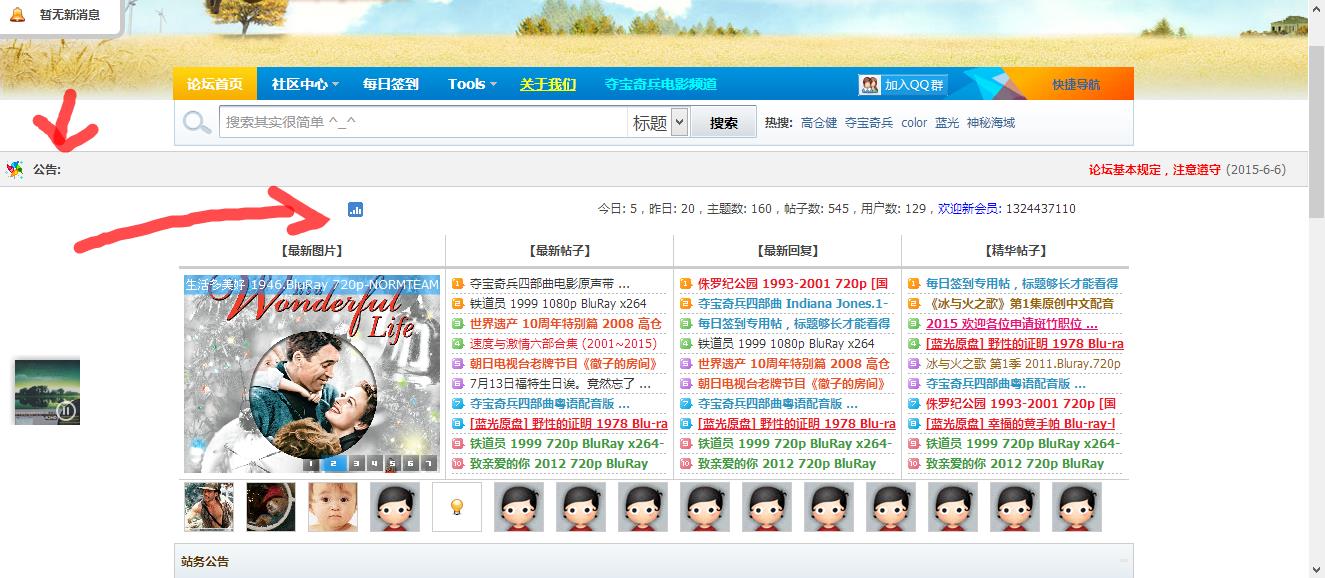Screen dimensions: 1325x578
Task: Open 《冰与火之歌》第1集原创中文配音 post
Action: [1020, 303]
